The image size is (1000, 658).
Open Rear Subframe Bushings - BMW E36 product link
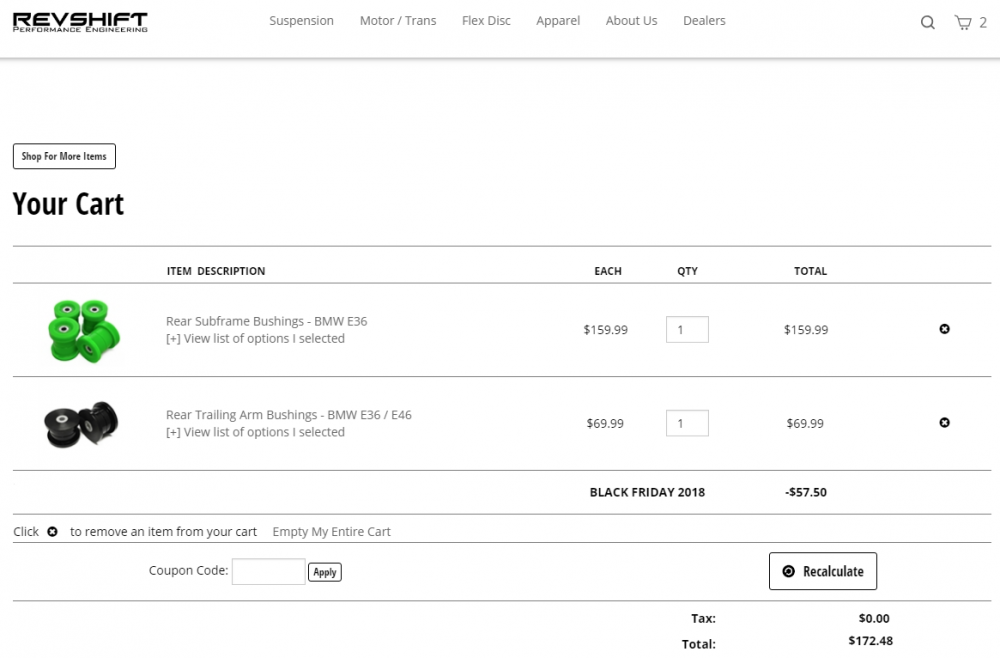click(x=267, y=321)
